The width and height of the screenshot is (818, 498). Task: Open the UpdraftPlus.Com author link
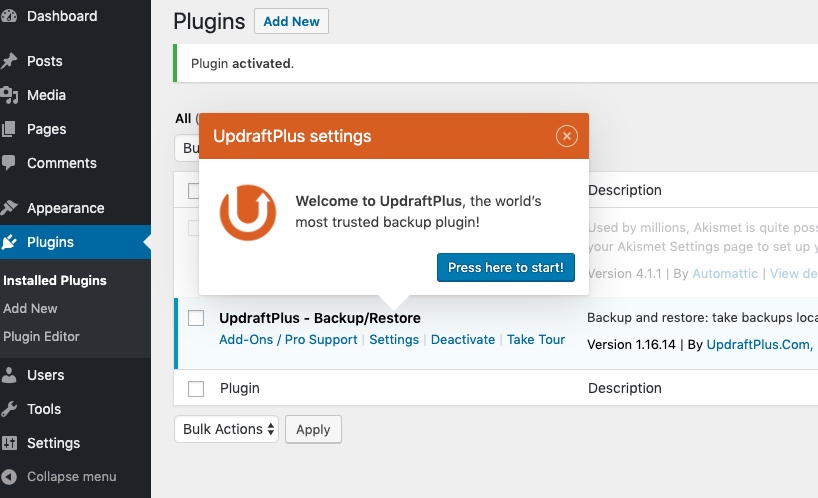(x=758, y=345)
